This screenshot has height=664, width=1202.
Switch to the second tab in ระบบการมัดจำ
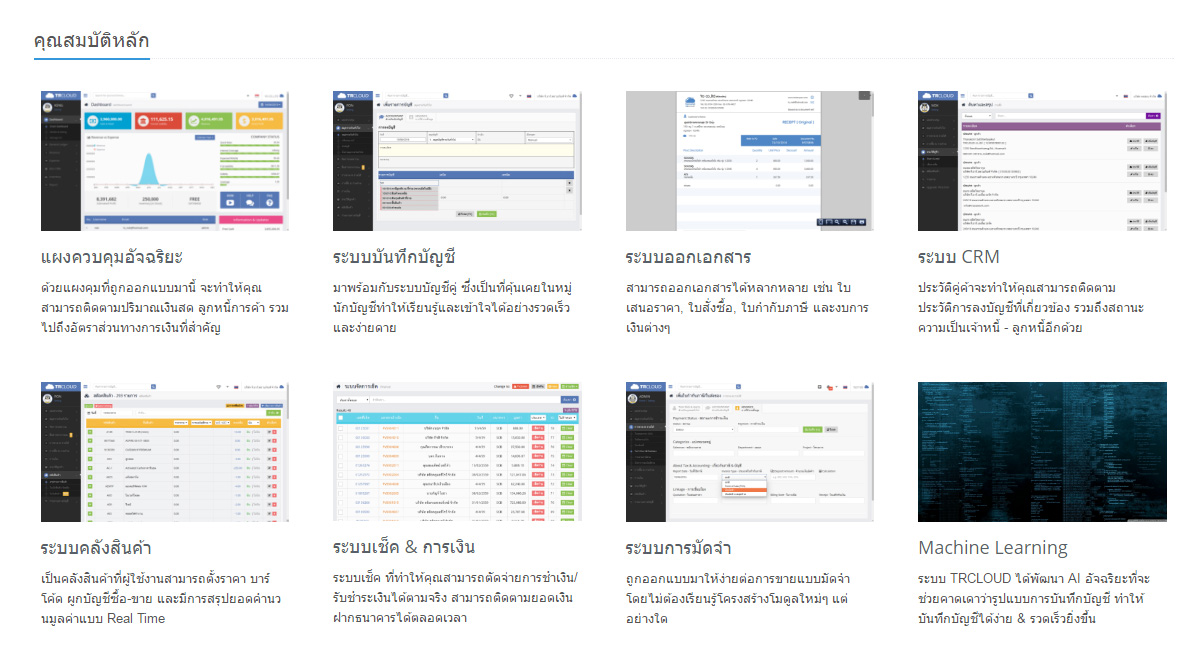(x=717, y=408)
